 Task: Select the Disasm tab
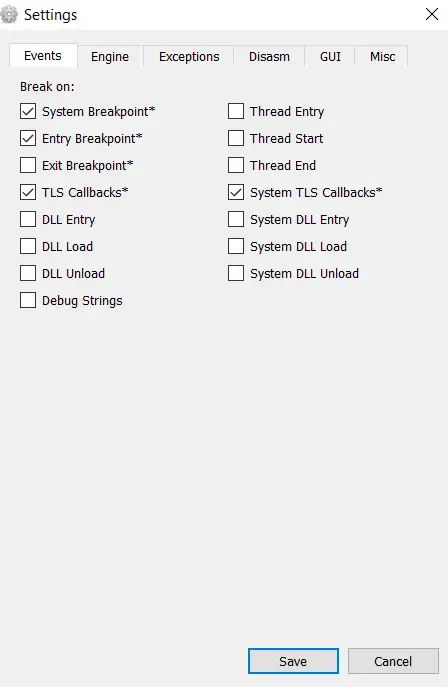pyautogui.click(x=269, y=57)
